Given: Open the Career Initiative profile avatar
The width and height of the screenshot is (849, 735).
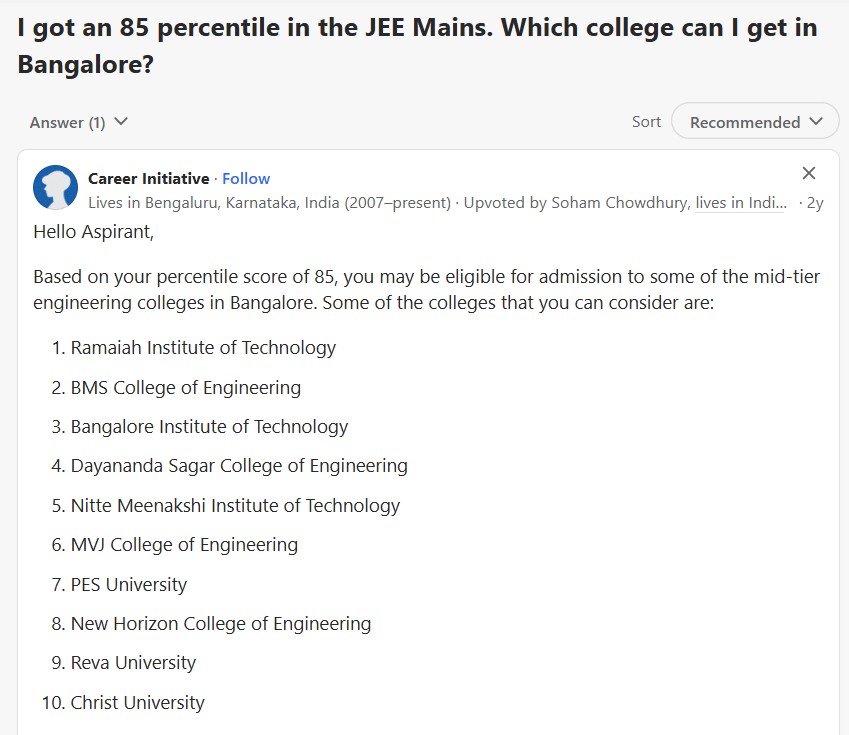Looking at the screenshot, I should (x=55, y=187).
